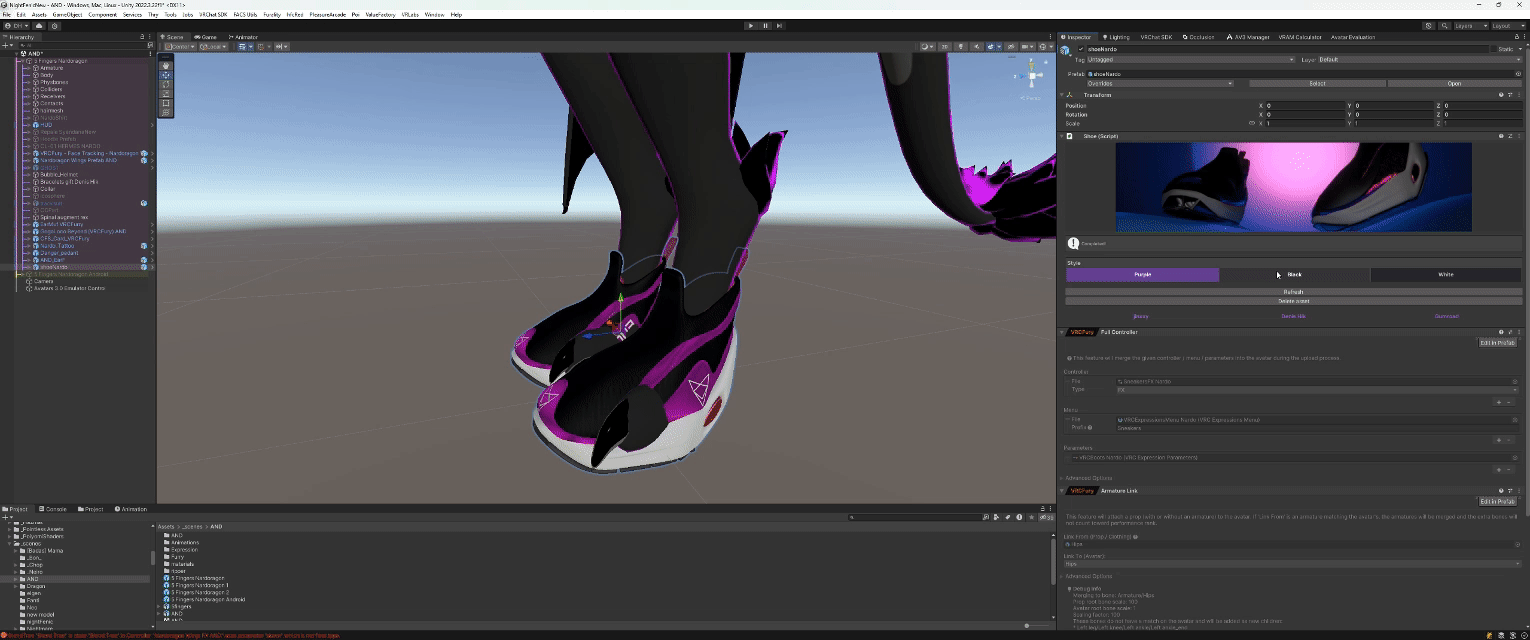The height and width of the screenshot is (640, 1530).
Task: Select Body object in Hierarchy
Action: (x=47, y=75)
